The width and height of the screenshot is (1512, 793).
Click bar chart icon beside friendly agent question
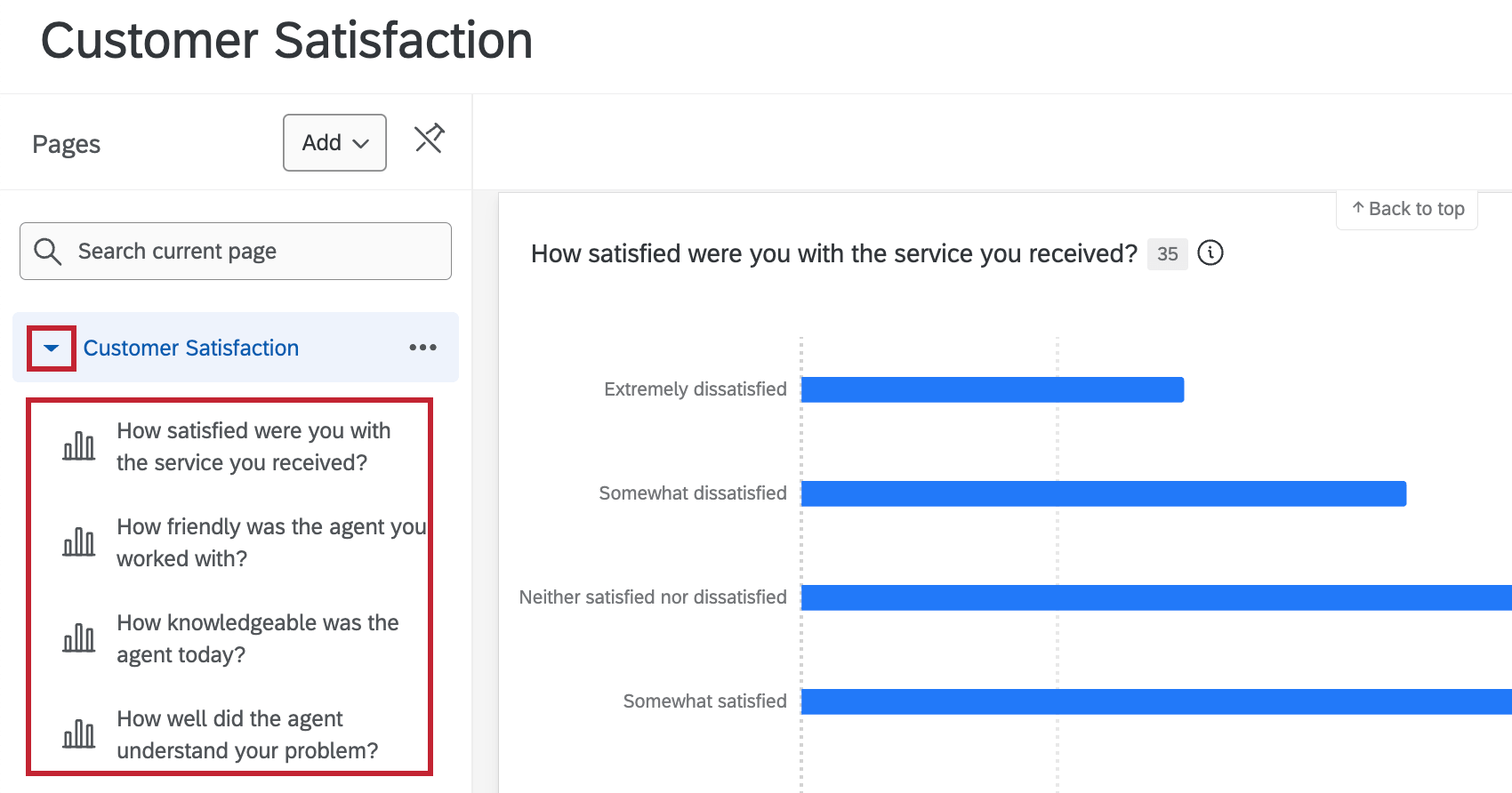coord(79,542)
